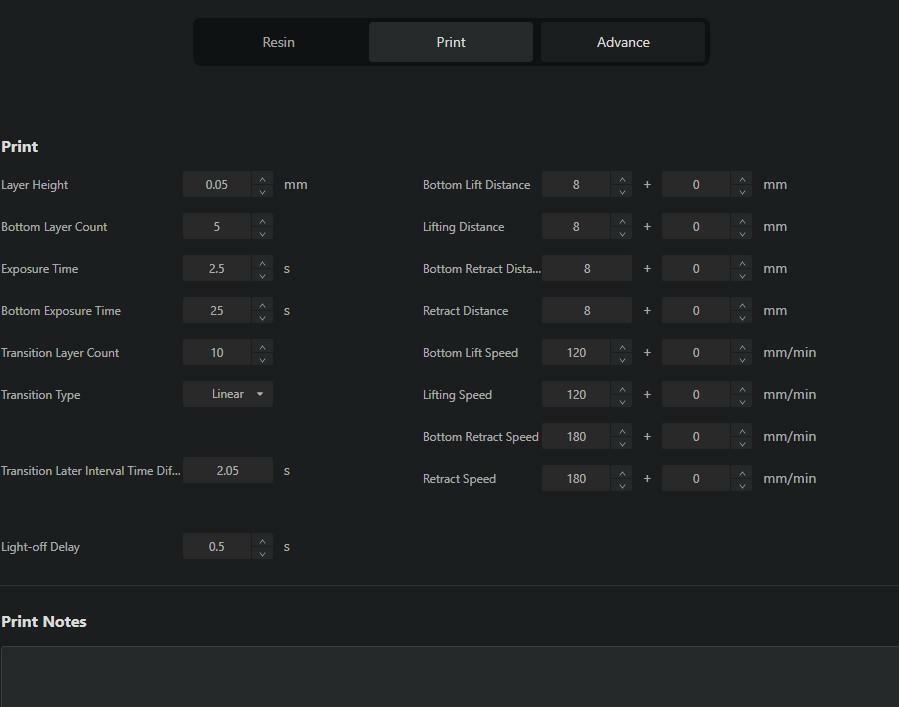Click the Bottom Retract Distance first field
Image resolution: width=899 pixels, height=707 pixels.
[x=587, y=269]
